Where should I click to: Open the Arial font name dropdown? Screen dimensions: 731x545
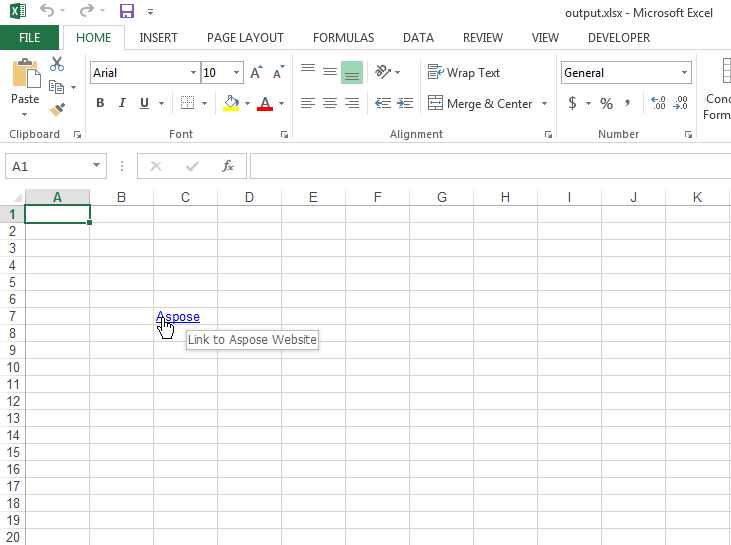(x=193, y=73)
